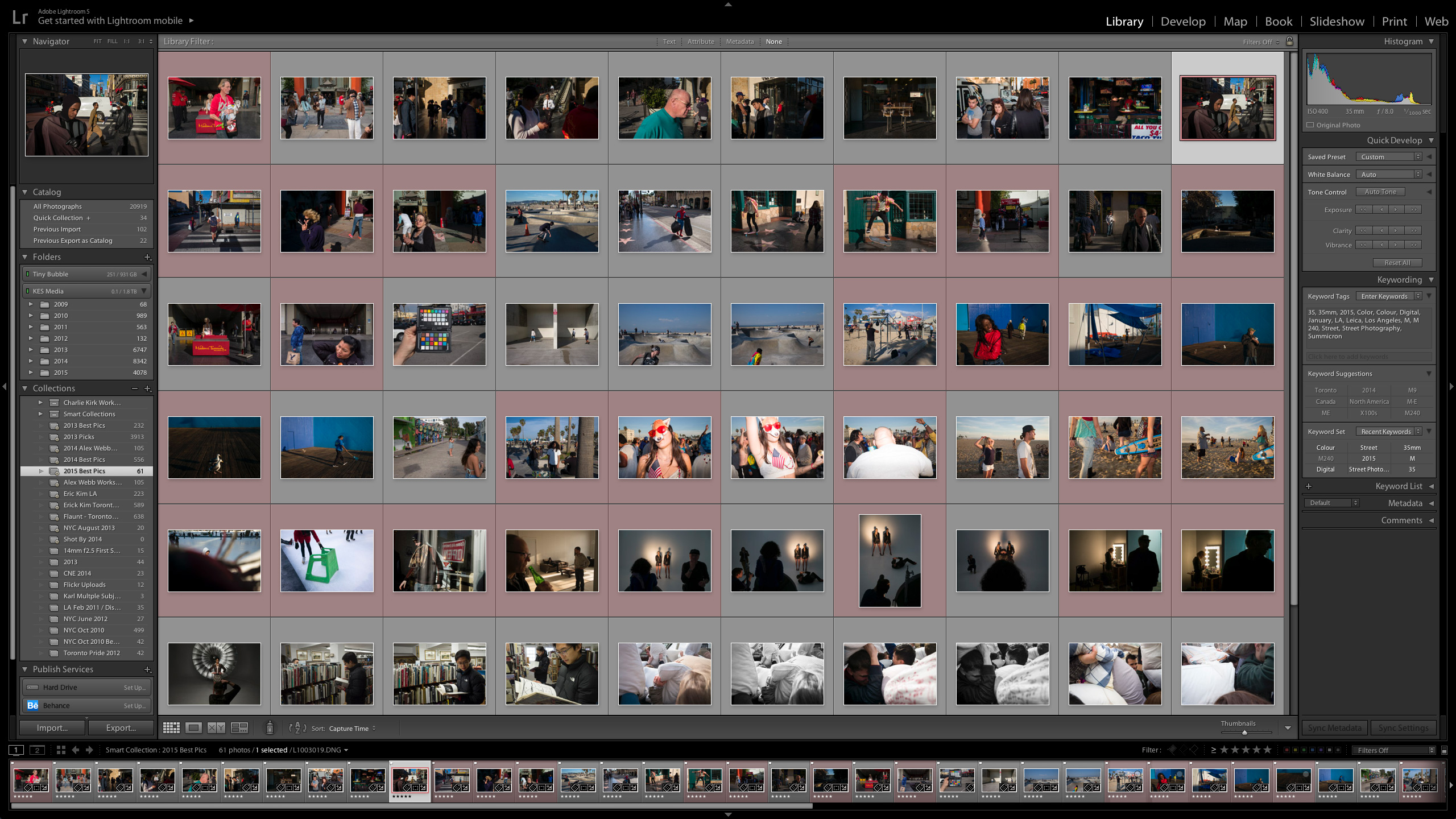This screenshot has height=819, width=1456.
Task: Select the 2015 Best Pics collection
Action: (x=84, y=470)
